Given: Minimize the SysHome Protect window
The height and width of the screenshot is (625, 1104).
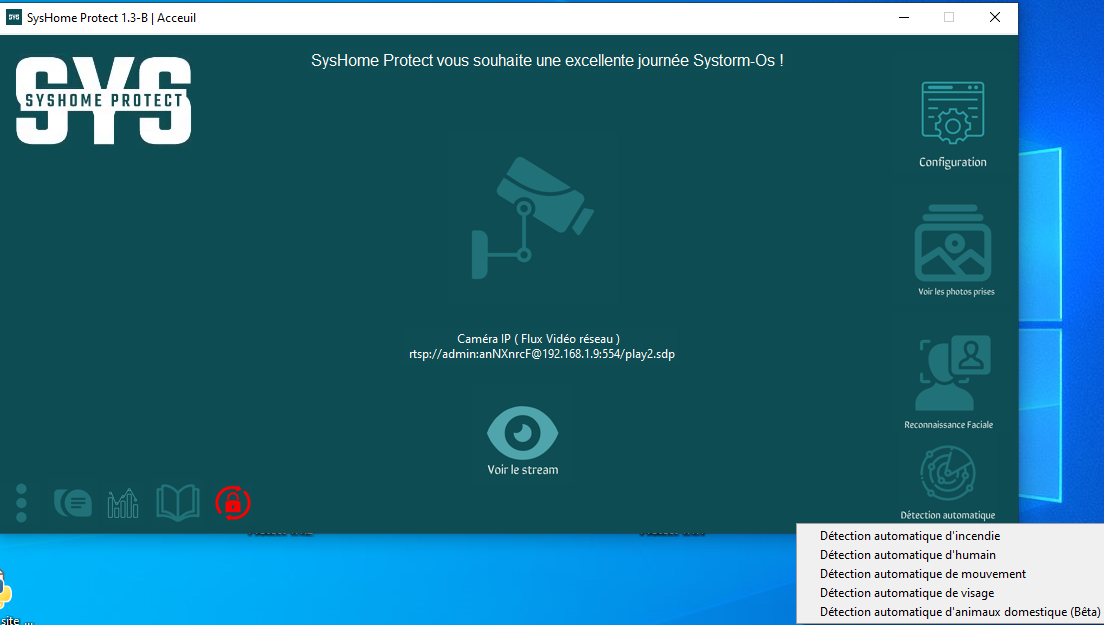Looking at the screenshot, I should click(904, 18).
